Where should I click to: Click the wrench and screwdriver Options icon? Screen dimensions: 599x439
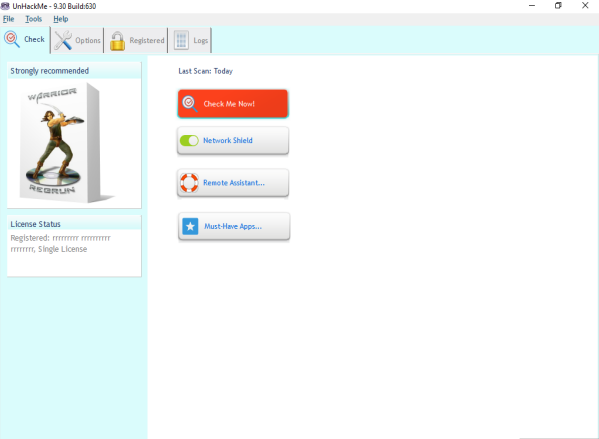coord(63,40)
